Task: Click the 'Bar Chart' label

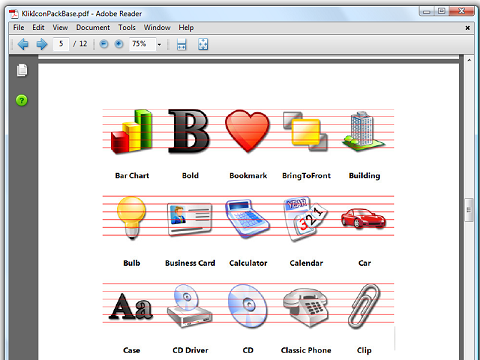Action: (x=132, y=176)
